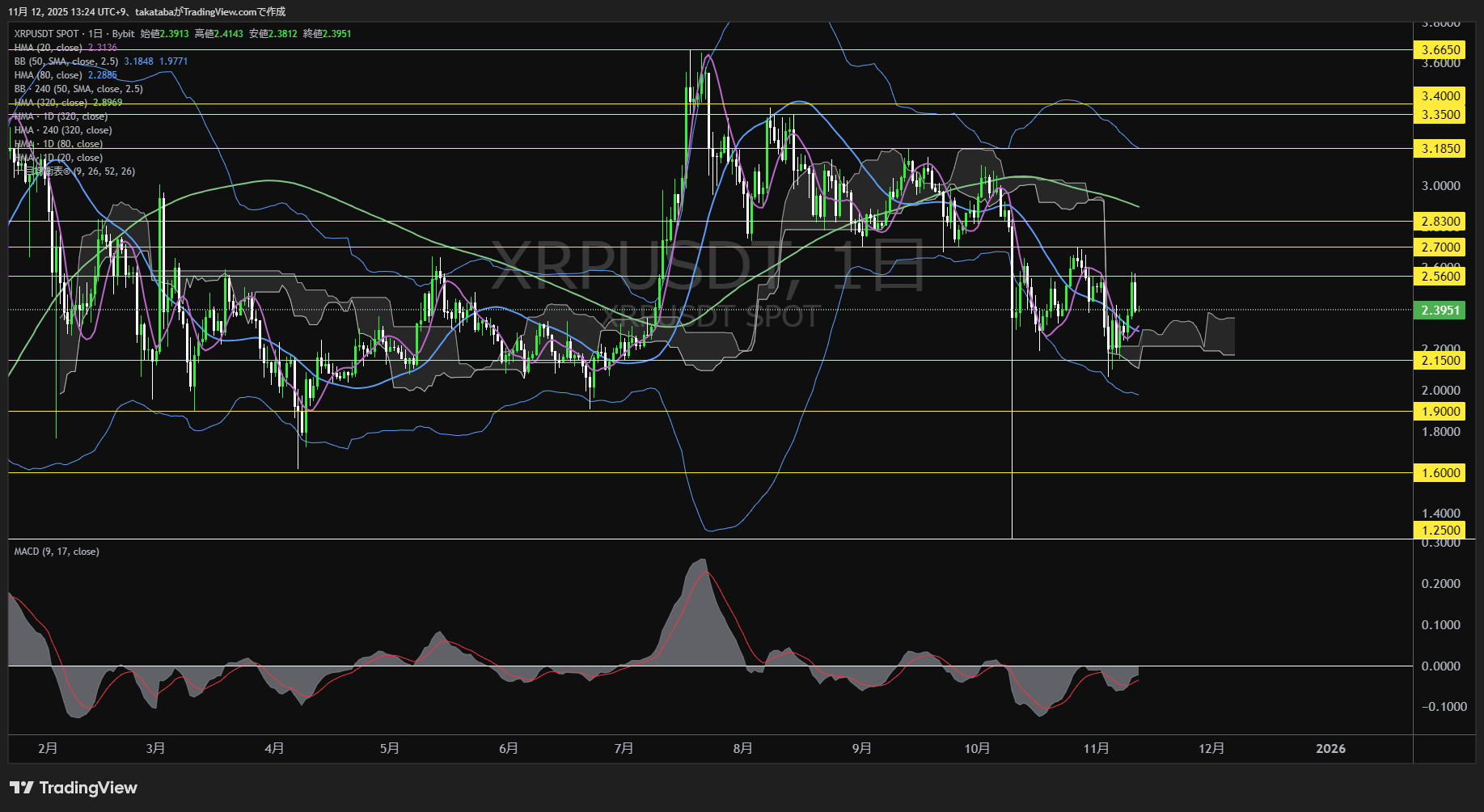Click the 1.2500 yellow price label
1484x812 pixels.
click(1439, 531)
